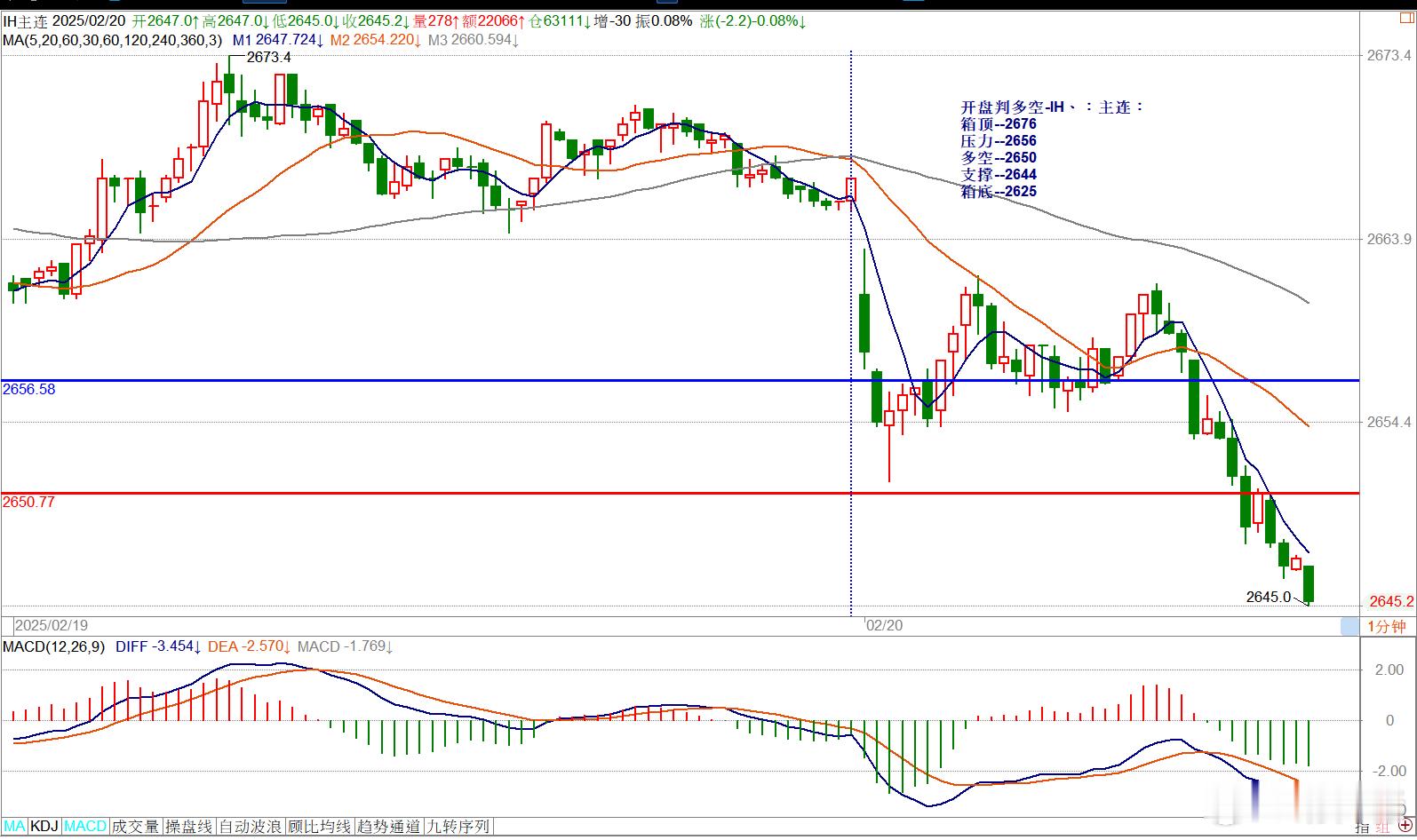The image size is (1417, 840).
Task: Click annotation title 开盘判多空-IH、：主连：
Action: click(1053, 107)
